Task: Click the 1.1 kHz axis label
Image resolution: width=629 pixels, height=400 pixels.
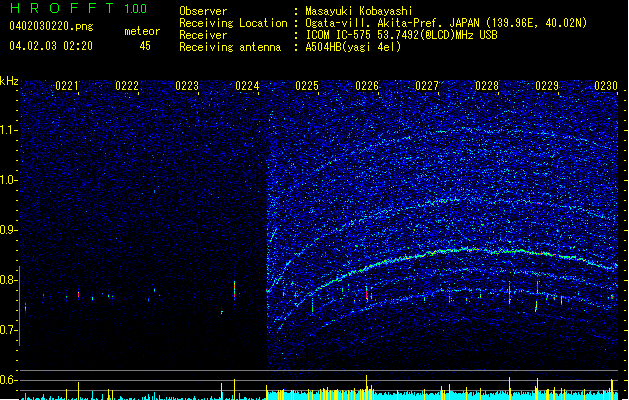Action: [9, 130]
